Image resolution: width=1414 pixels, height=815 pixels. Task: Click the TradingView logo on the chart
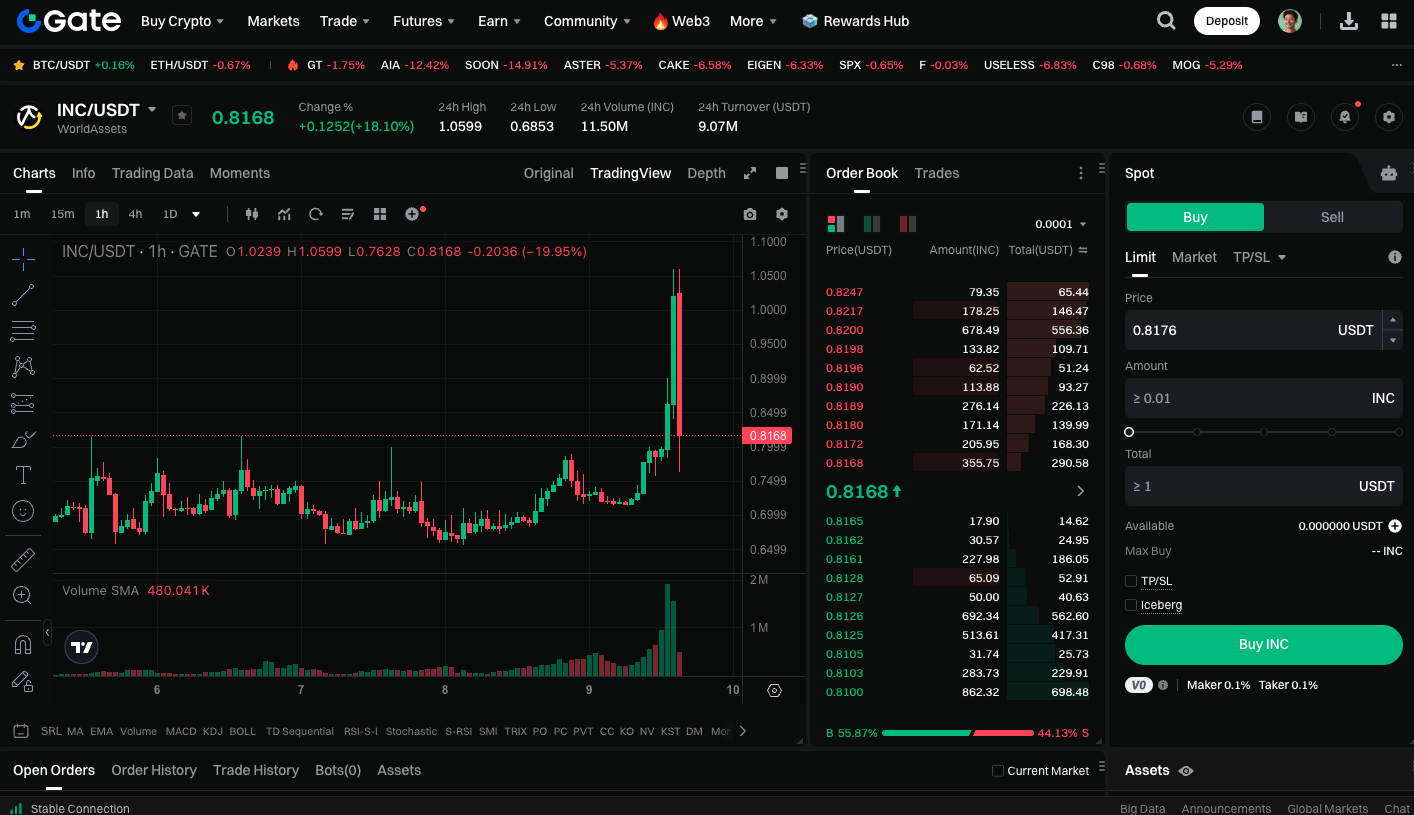82,647
